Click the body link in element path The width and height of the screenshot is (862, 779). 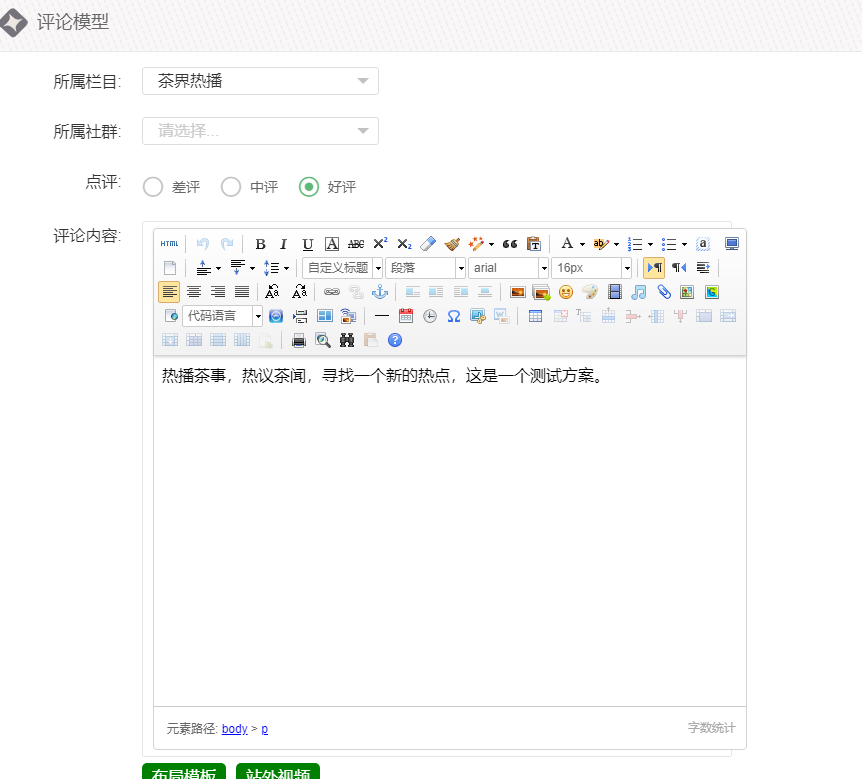point(234,729)
